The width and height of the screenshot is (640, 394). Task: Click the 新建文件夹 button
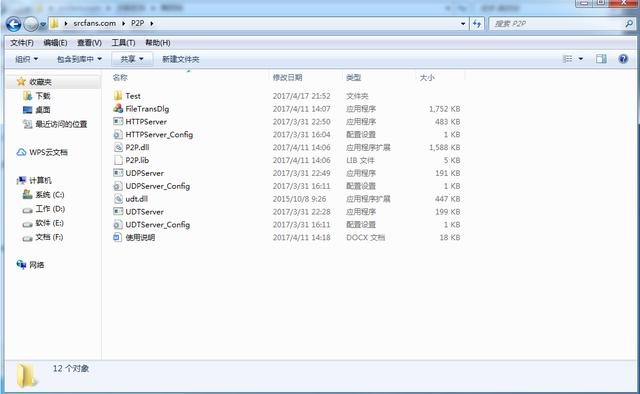180,59
